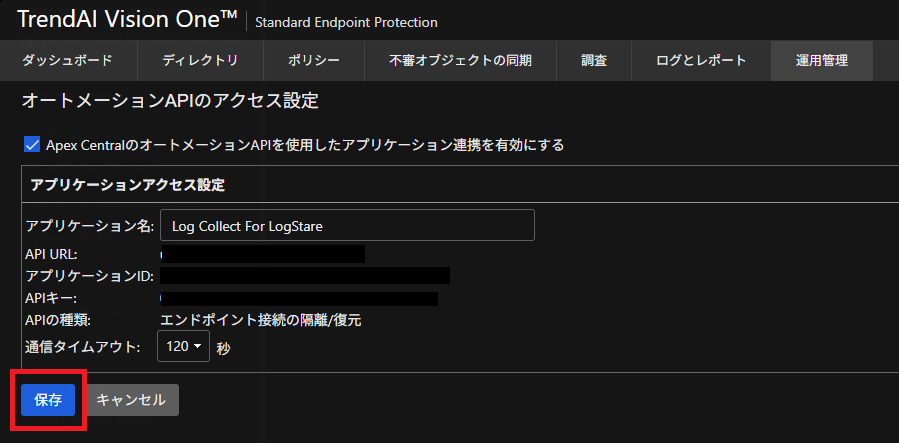The height and width of the screenshot is (443, 899).
Task: Select the 不審オブジェクトの同期 tab
Action: click(x=460, y=60)
